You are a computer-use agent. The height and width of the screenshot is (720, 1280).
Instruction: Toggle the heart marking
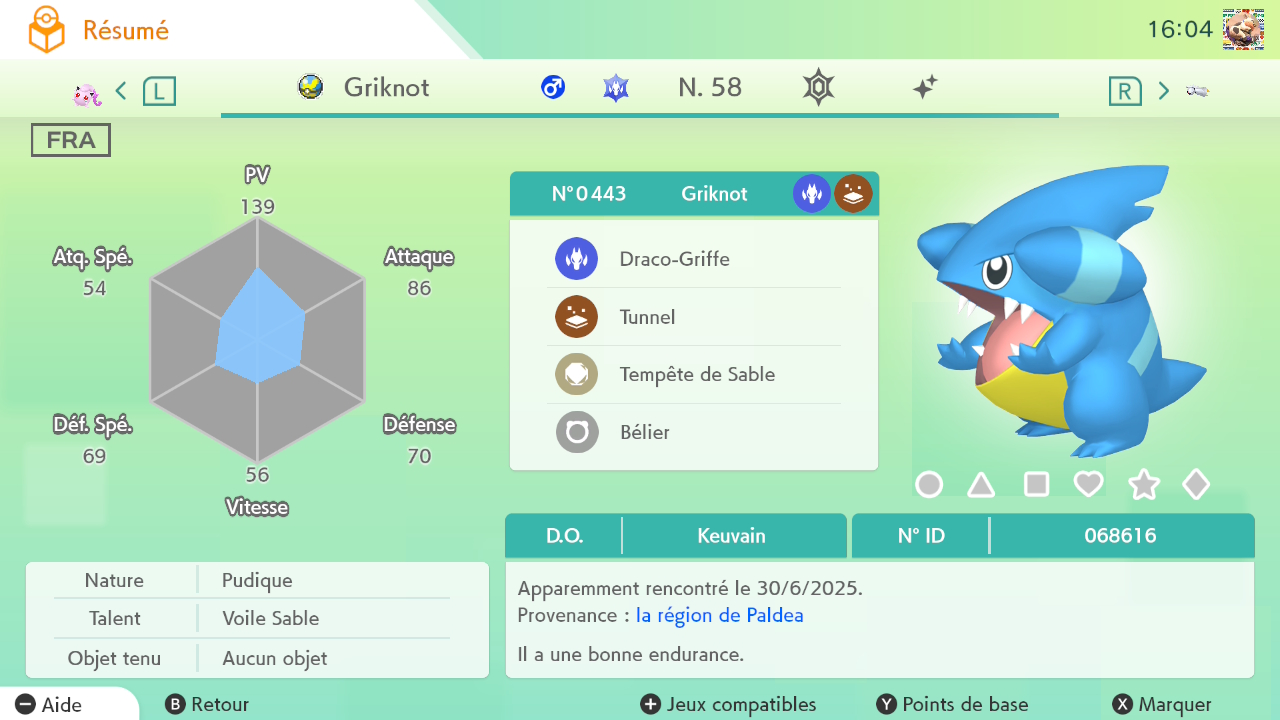(1089, 485)
